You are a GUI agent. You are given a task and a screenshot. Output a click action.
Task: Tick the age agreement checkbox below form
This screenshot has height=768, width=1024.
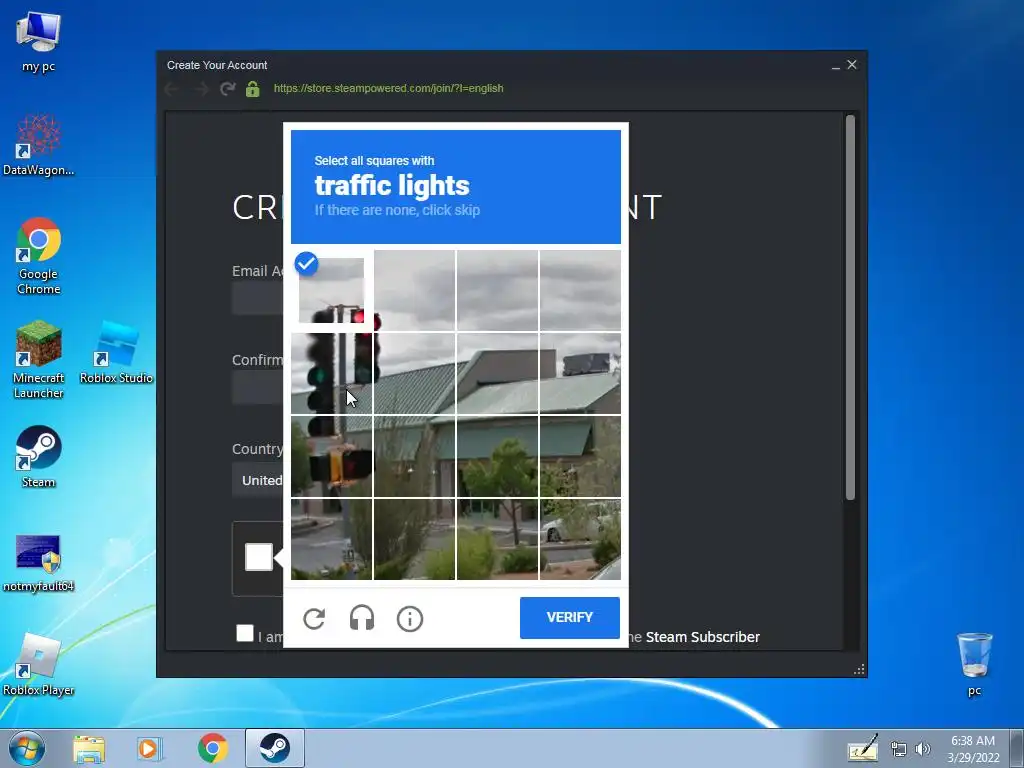pyautogui.click(x=245, y=633)
